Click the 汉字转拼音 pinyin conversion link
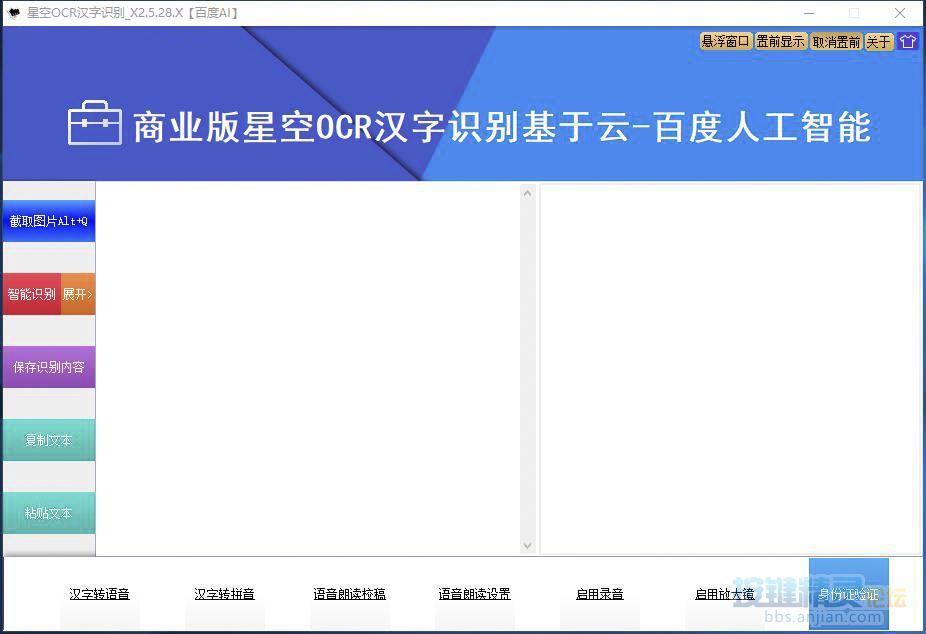Viewport: 926px width, 634px height. [224, 593]
